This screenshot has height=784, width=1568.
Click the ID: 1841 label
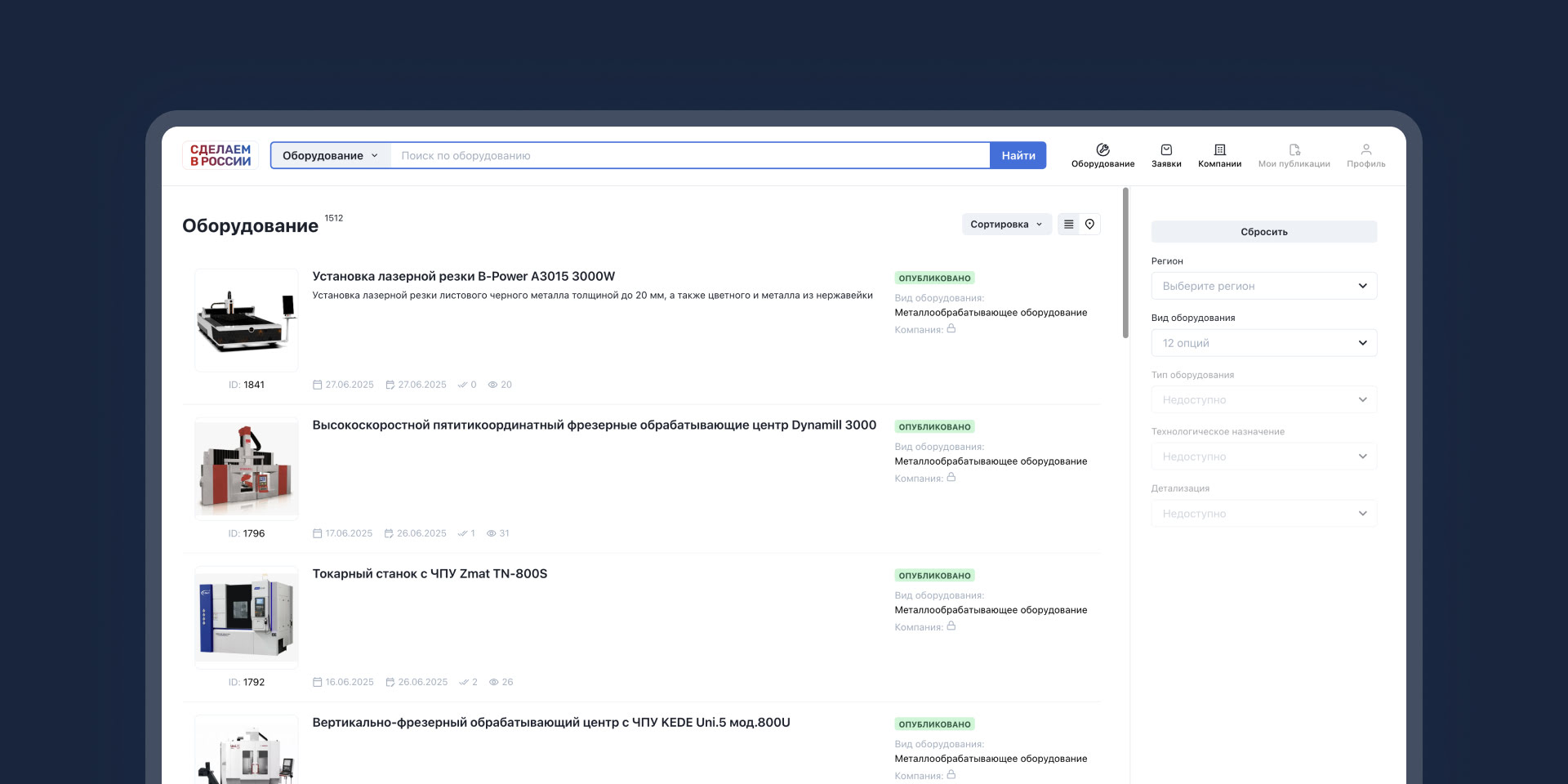(247, 385)
